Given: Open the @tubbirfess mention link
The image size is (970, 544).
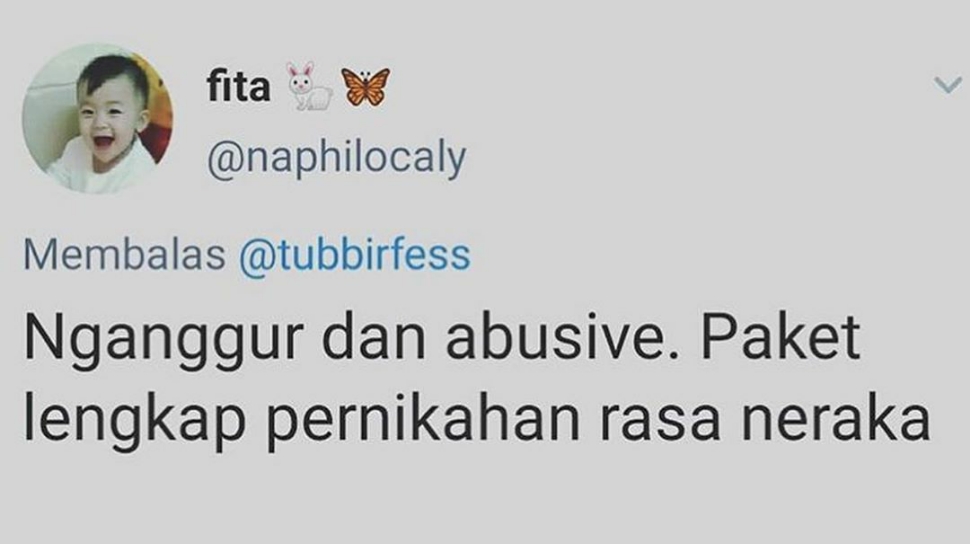Looking at the screenshot, I should click(x=355, y=255).
